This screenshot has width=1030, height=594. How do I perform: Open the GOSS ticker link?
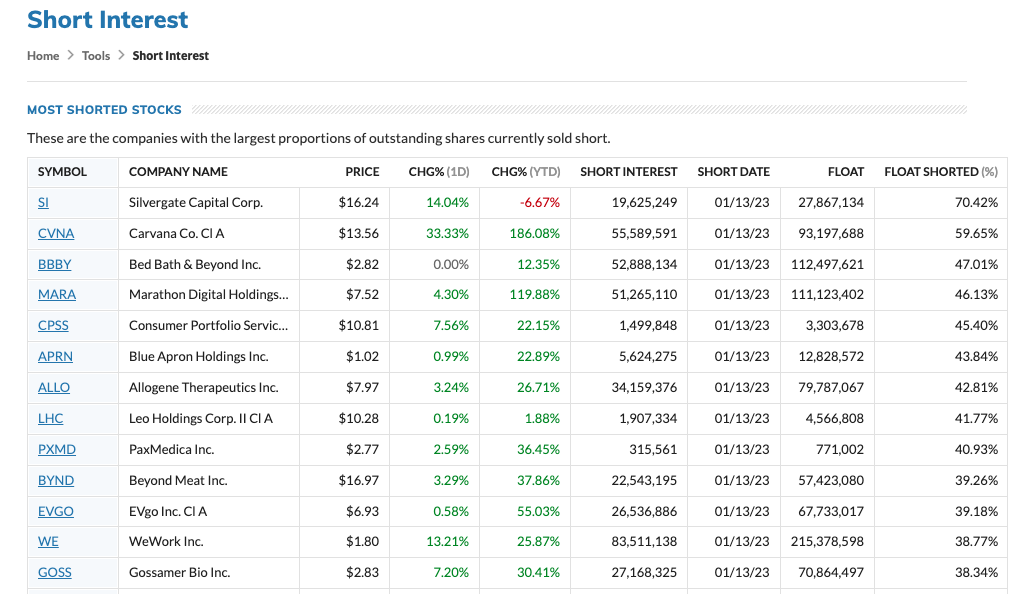point(55,573)
